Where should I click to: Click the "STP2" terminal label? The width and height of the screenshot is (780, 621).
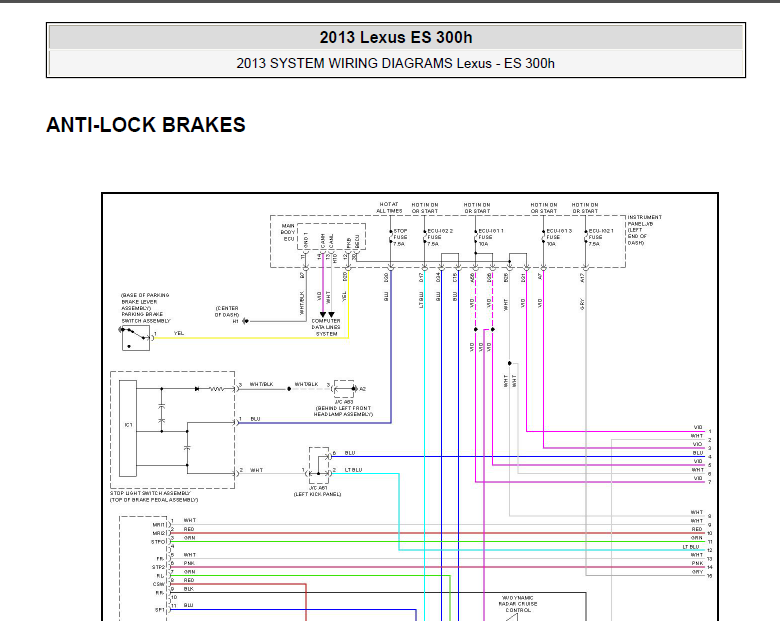pyautogui.click(x=158, y=567)
